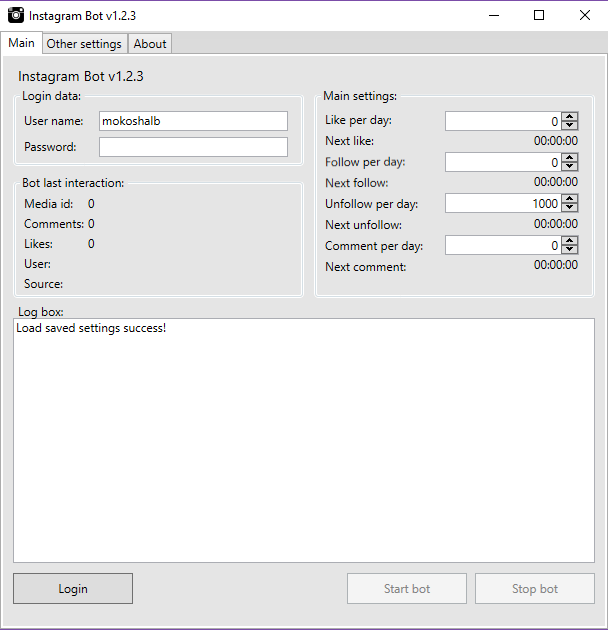Click the Instagram Bot camera icon in title bar
Screen dimensions: 608x630
coord(16,15)
